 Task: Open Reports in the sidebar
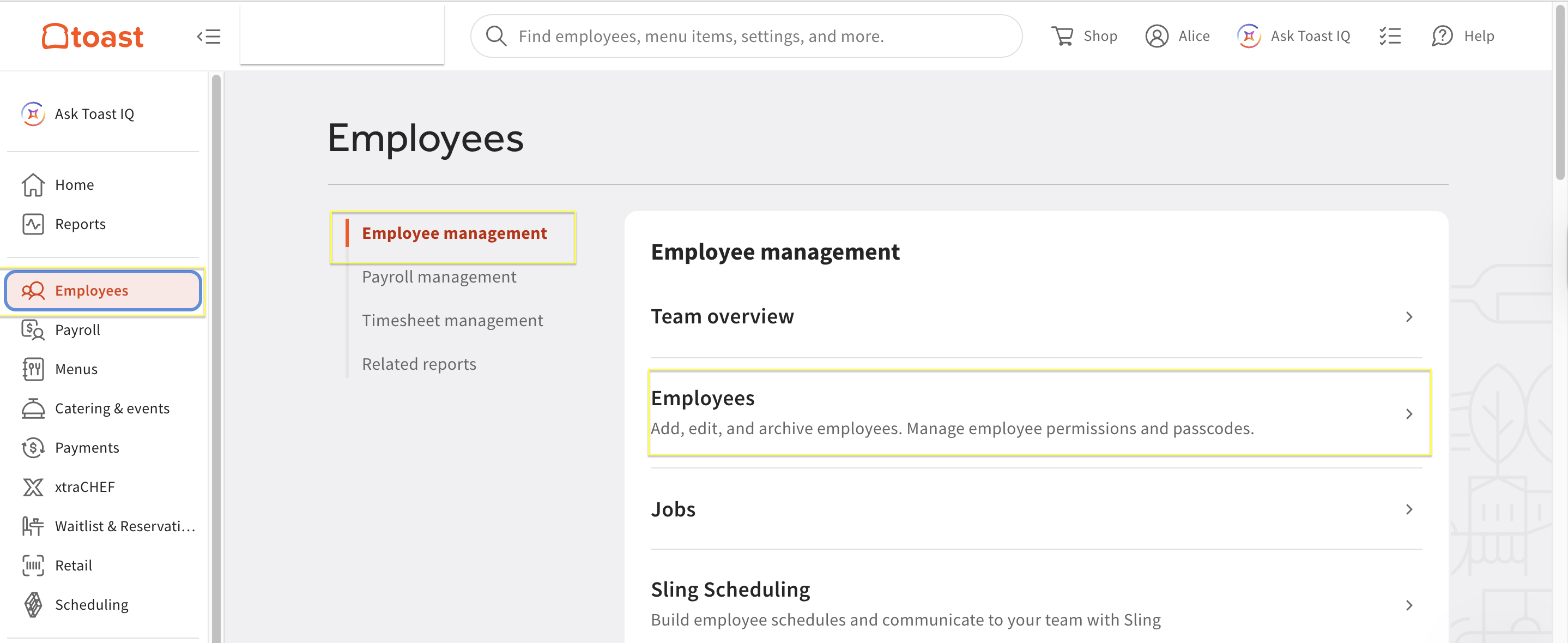[80, 224]
